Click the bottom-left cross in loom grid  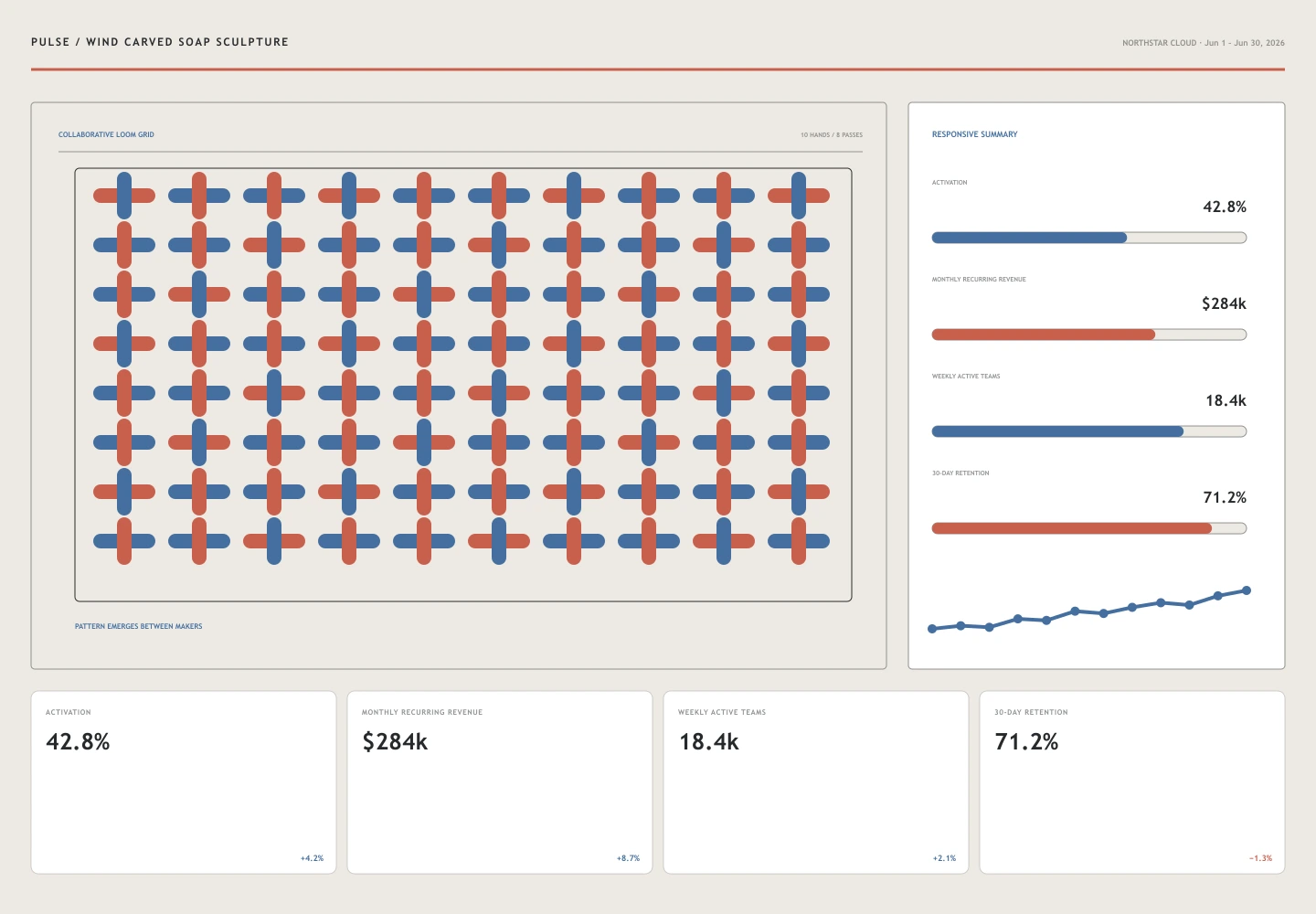point(124,541)
